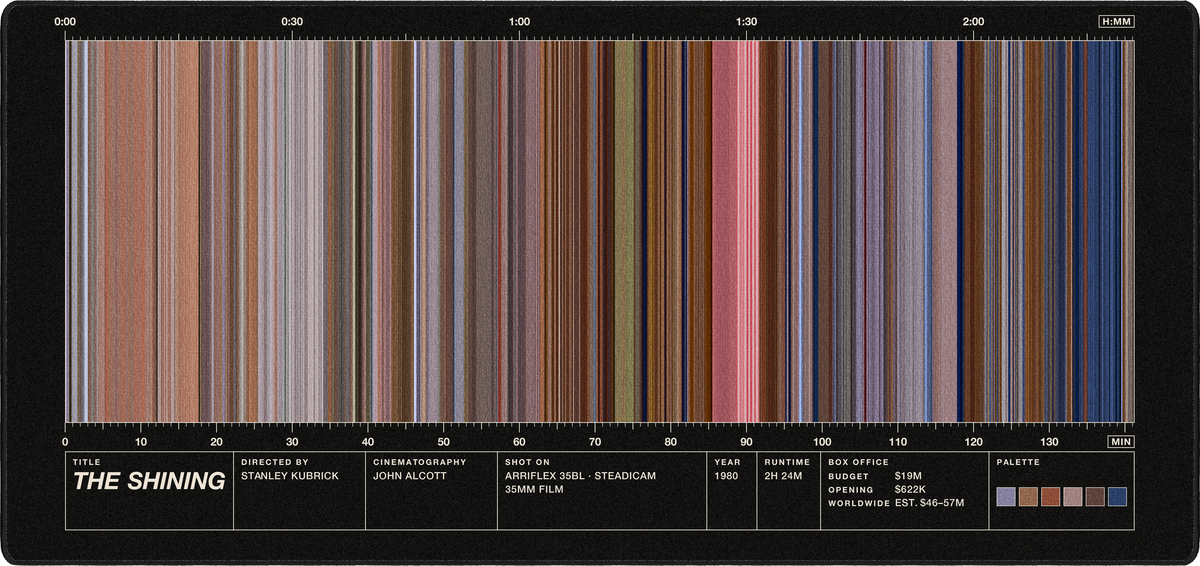This screenshot has width=1200, height=566.
Task: Click the 130 minute axis label
Action: (1049, 441)
